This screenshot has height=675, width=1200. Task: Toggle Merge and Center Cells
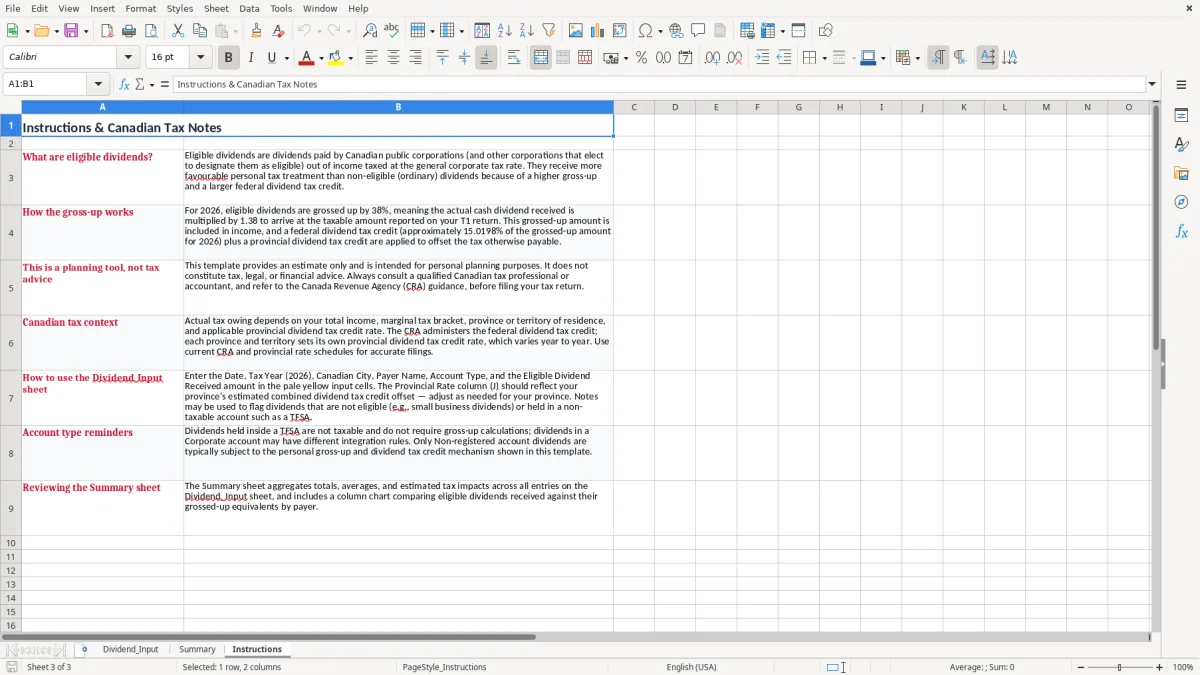click(541, 58)
